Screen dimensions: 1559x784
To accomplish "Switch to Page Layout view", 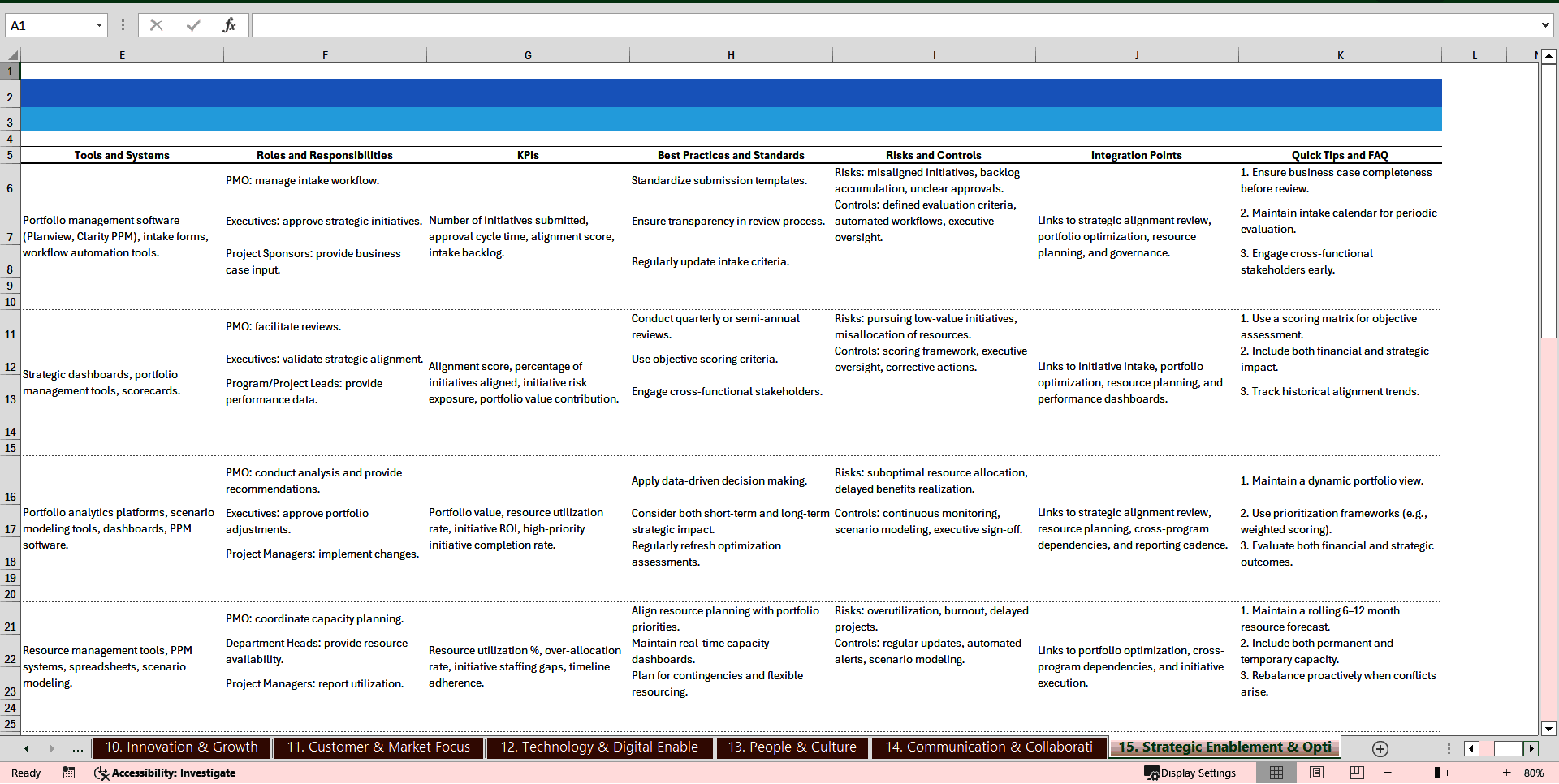I will click(1315, 773).
